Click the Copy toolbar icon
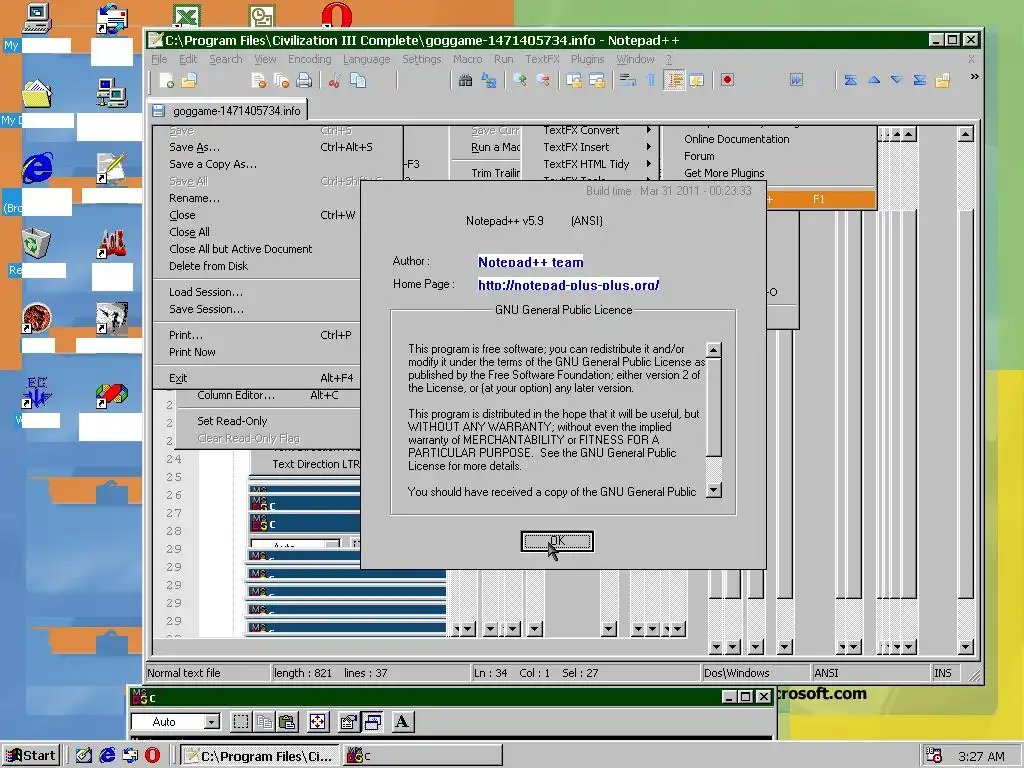 [358, 81]
